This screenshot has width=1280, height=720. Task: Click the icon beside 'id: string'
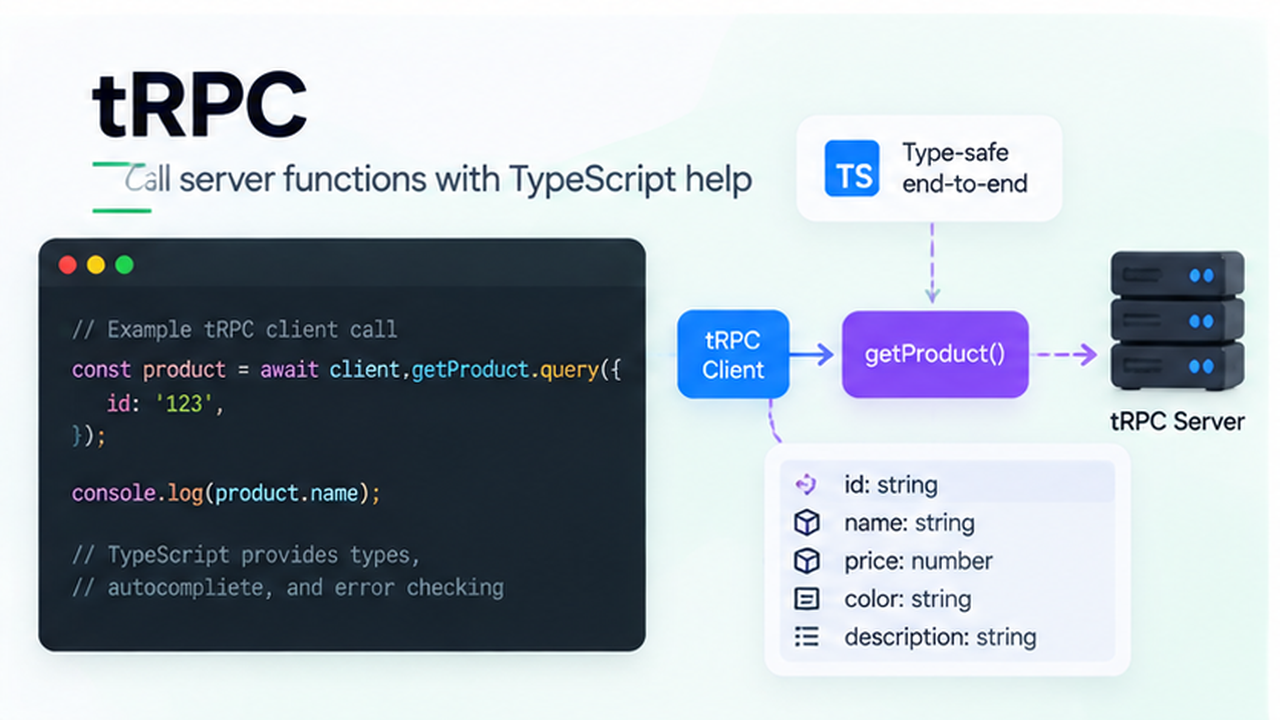806,485
